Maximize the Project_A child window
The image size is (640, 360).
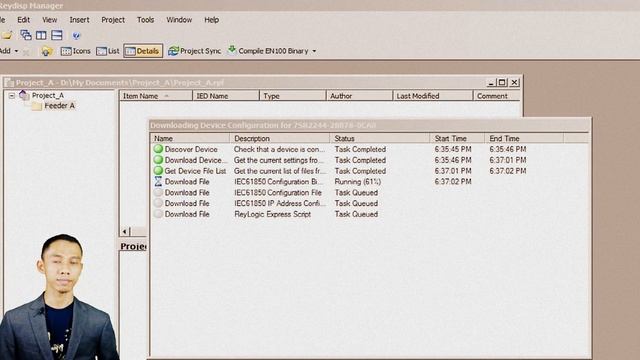pos(502,82)
